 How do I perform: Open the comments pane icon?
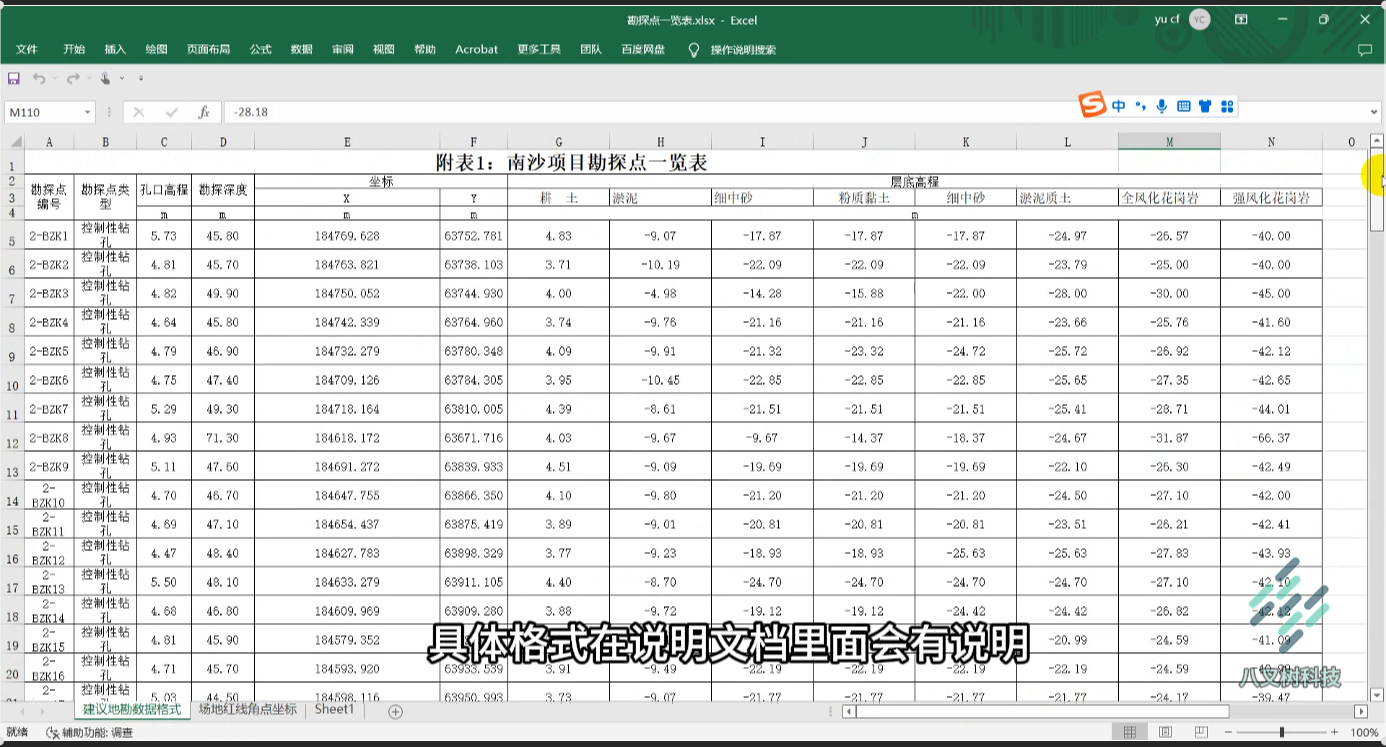[x=1364, y=49]
